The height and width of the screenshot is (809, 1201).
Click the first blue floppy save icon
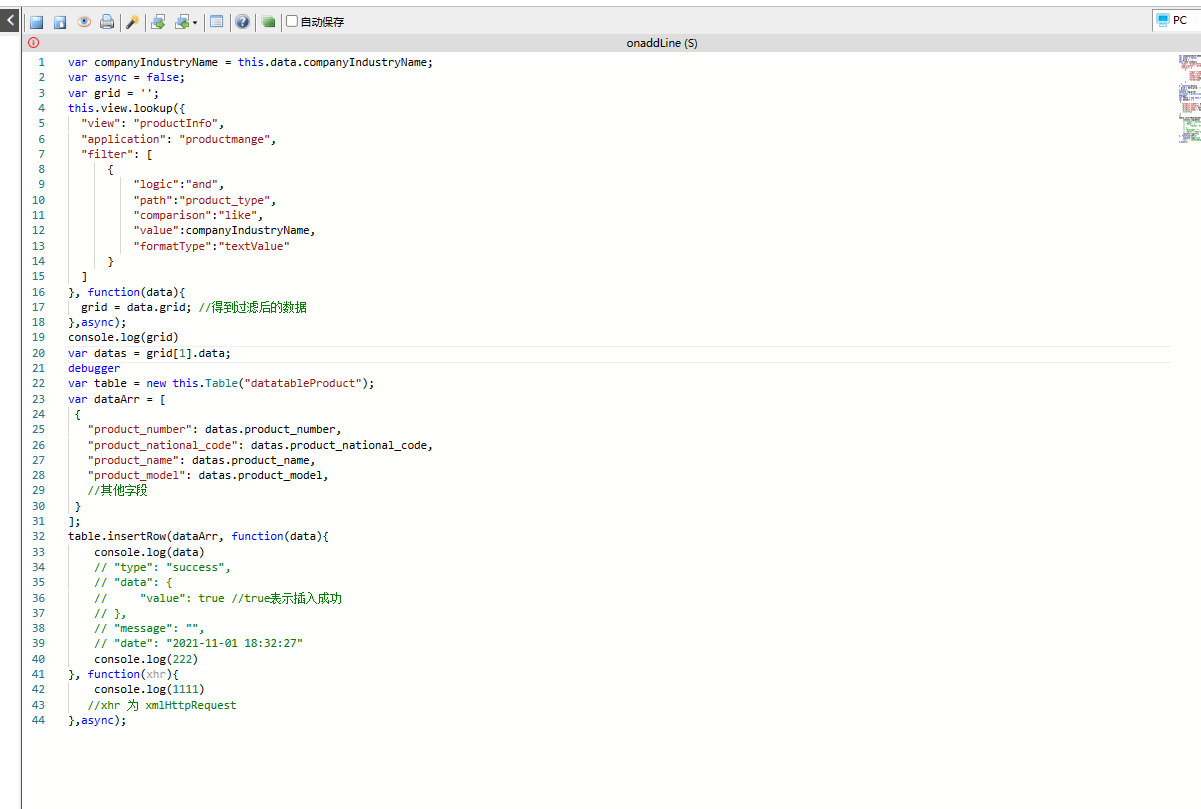coord(36,22)
